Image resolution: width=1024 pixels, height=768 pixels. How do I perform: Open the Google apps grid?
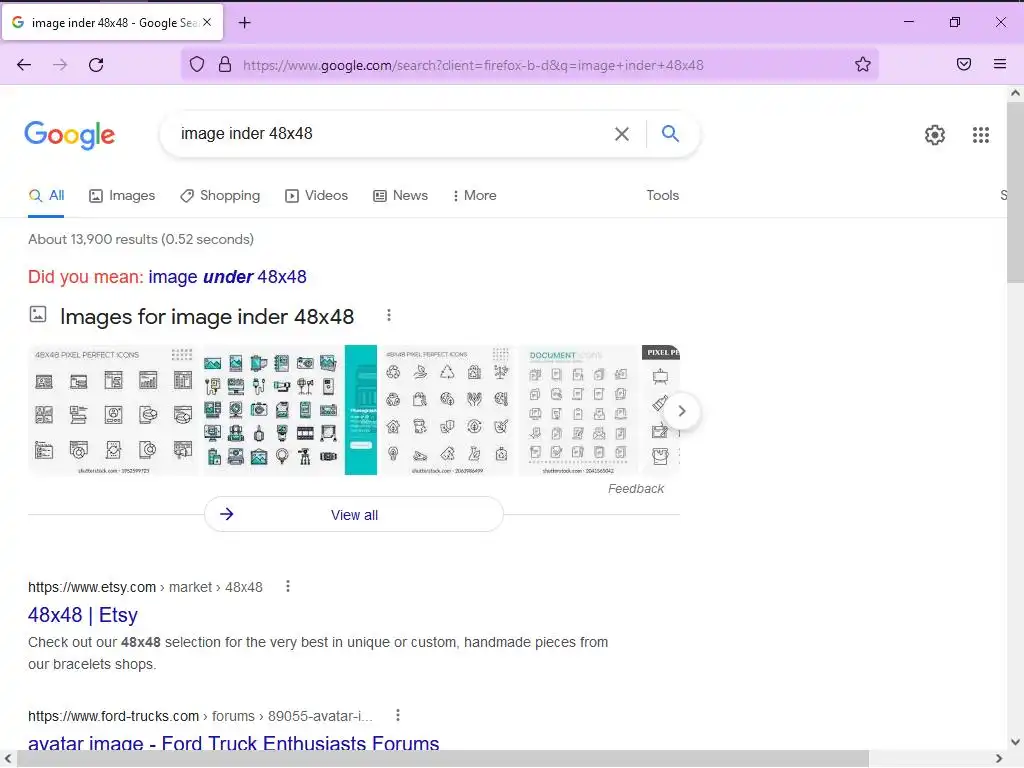980,135
